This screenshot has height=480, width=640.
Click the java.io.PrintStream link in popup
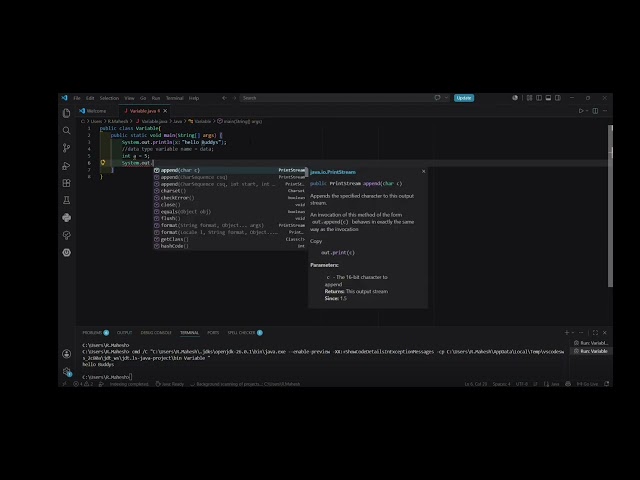[333, 172]
